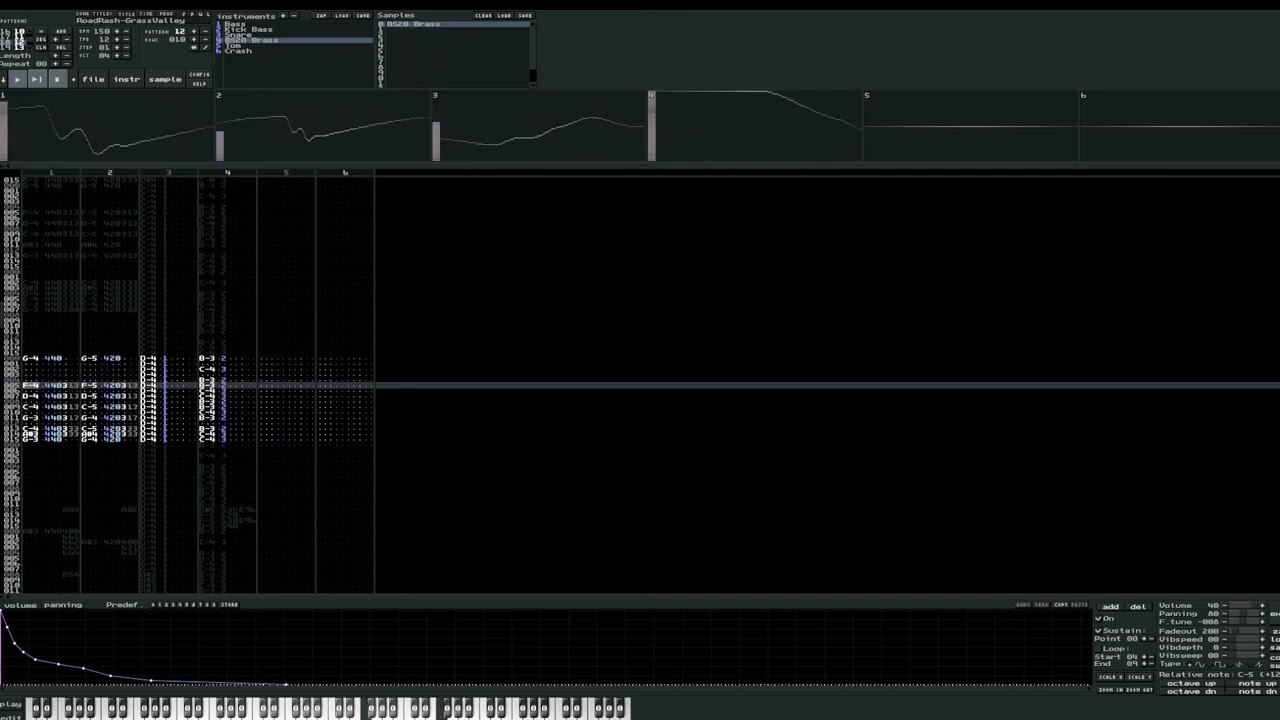
Task: Switch to the volume envelope tab
Action: (x=20, y=604)
